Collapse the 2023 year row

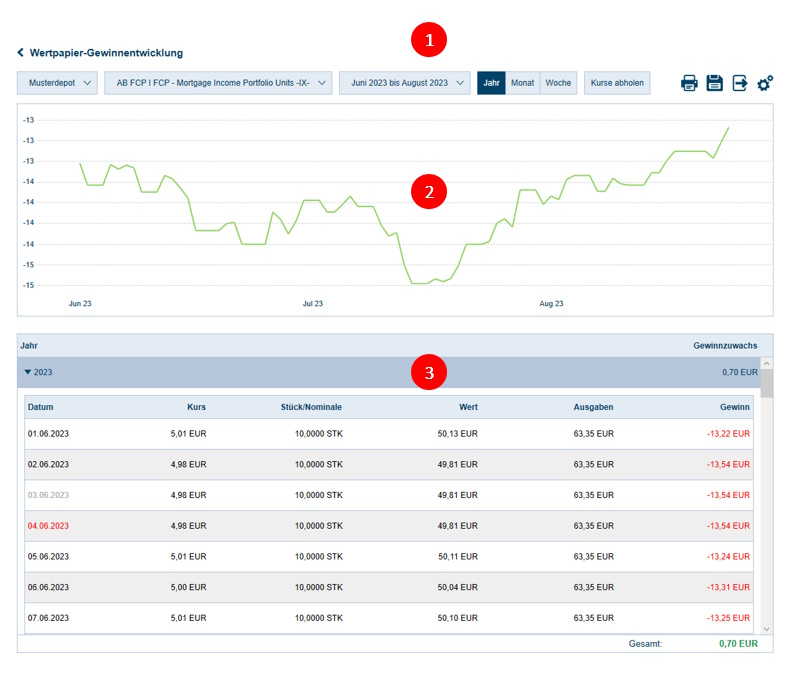click(28, 372)
